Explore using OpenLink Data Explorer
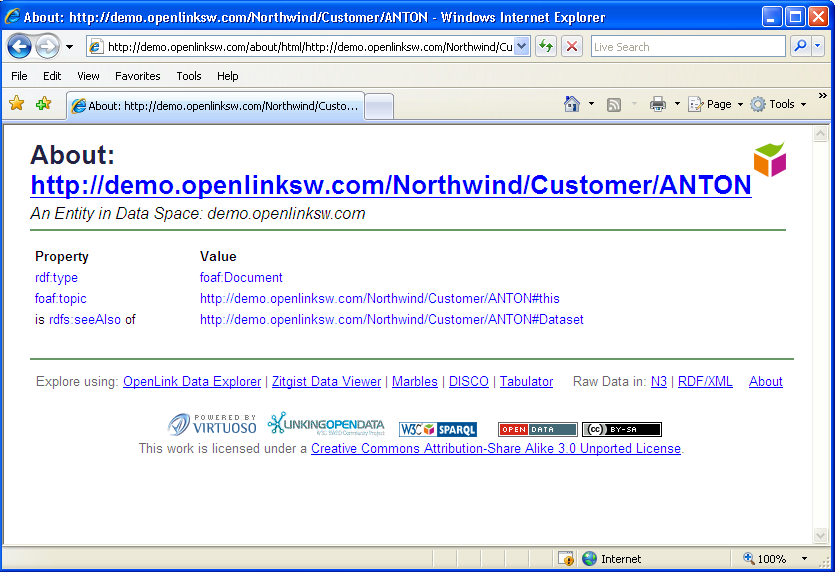Image resolution: width=835 pixels, height=572 pixels. click(x=192, y=381)
